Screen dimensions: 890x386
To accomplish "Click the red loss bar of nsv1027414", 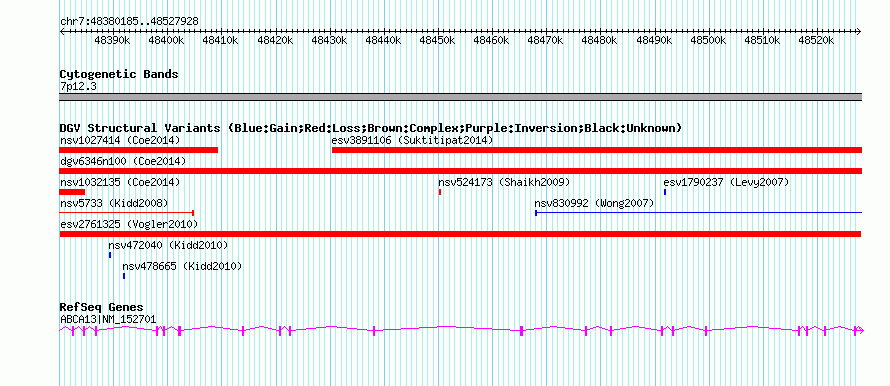I will [x=138, y=150].
